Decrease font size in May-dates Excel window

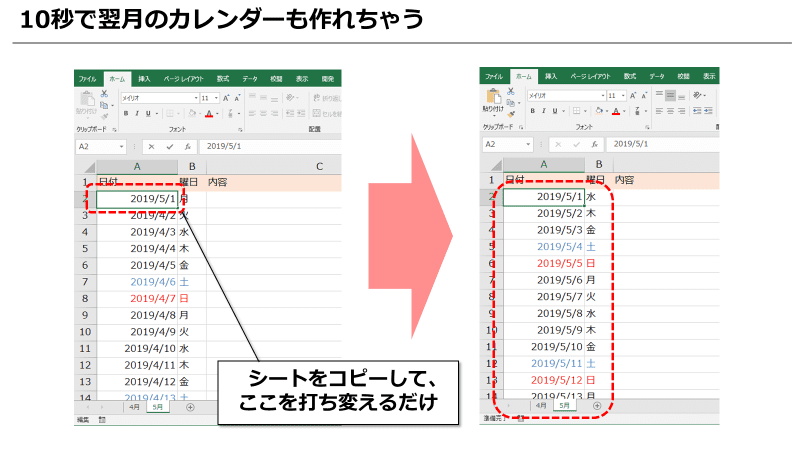(x=644, y=95)
